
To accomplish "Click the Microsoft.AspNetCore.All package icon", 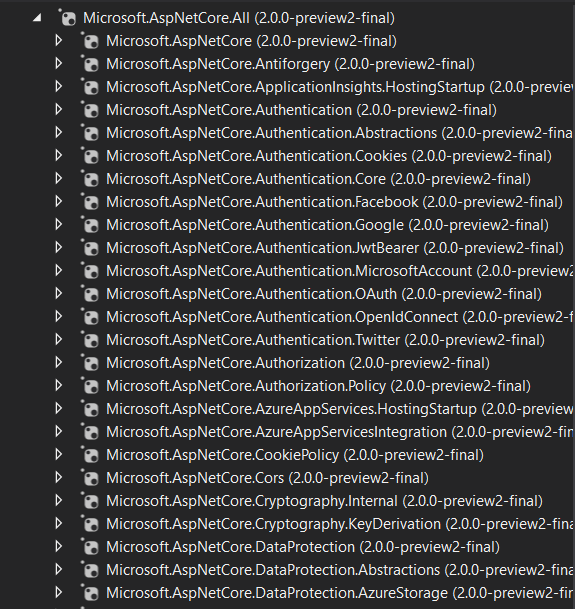I will [68, 18].
